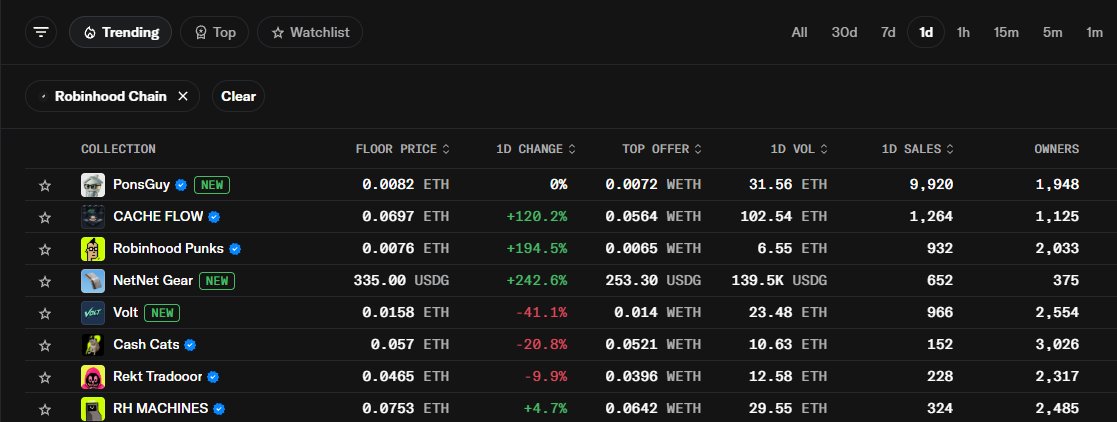
Task: Click the verified badge next to Cash Cats
Action: (190, 345)
